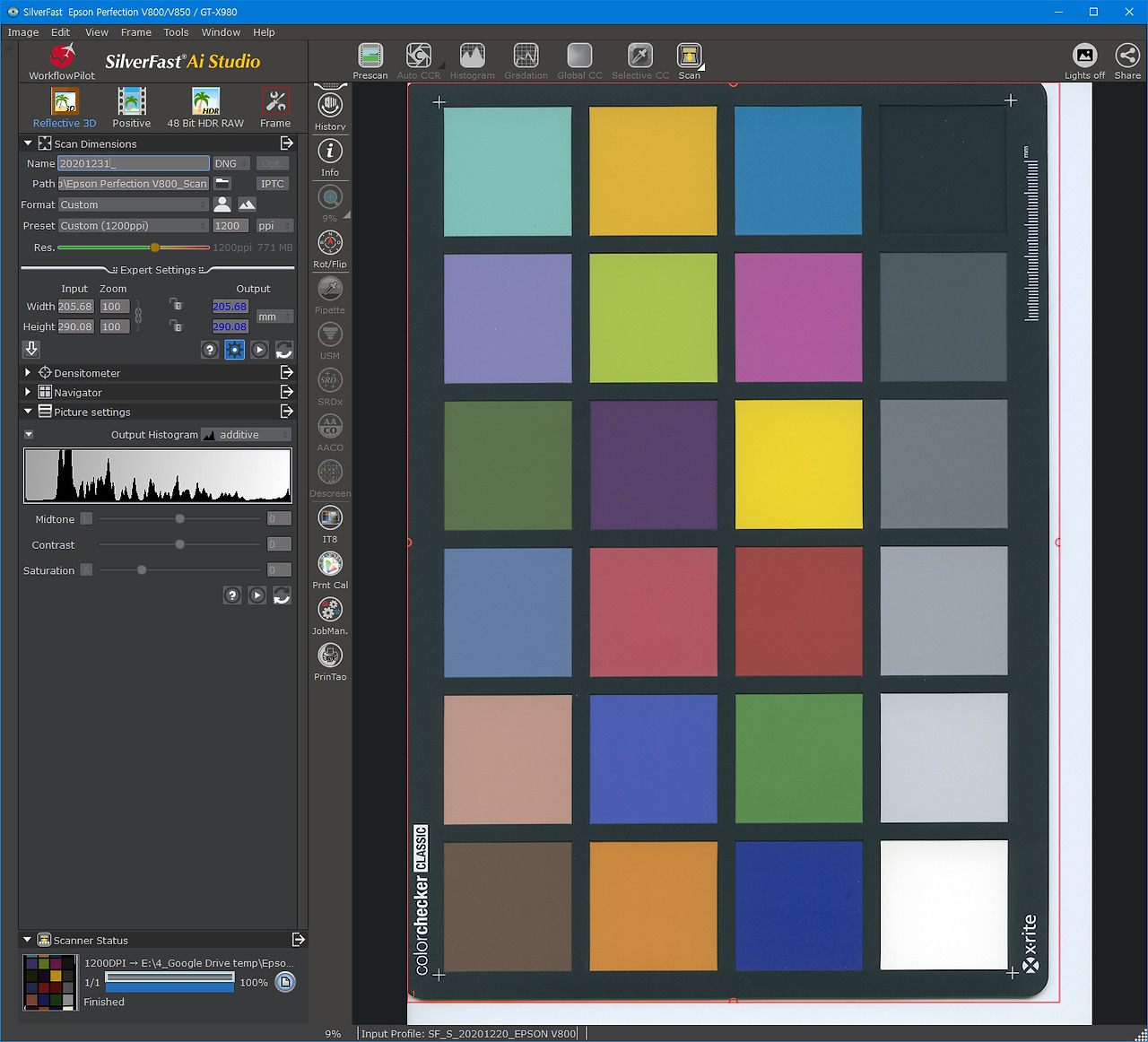Open the Prnt Cal tool
The image size is (1148, 1042).
(330, 564)
